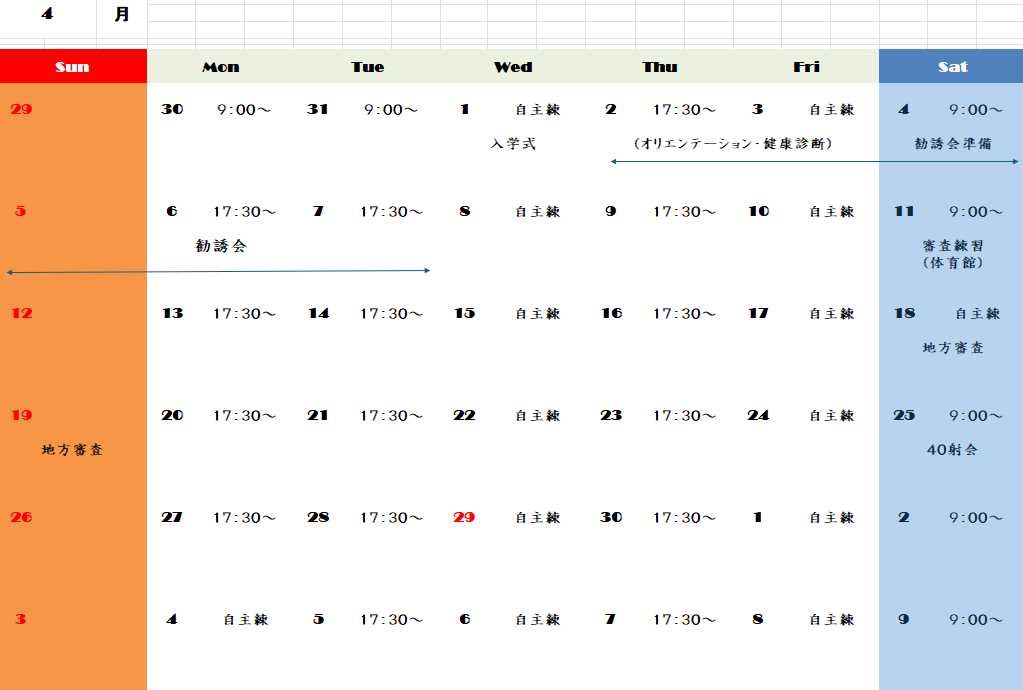
Task: Click the 勧誘会 label under April 6
Action: (x=219, y=245)
